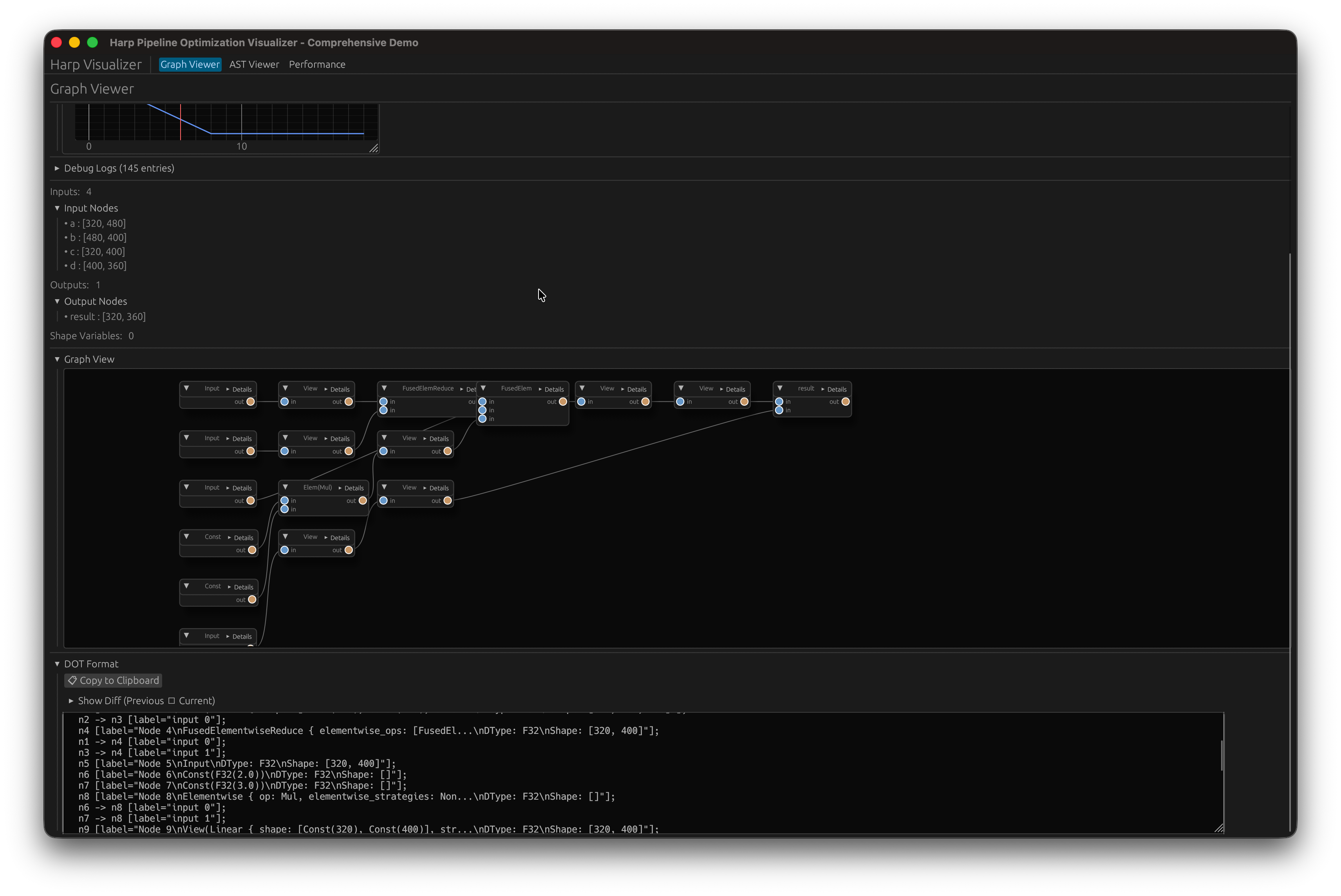1341x896 pixels.
Task: Open the Performance tab
Action: point(316,65)
